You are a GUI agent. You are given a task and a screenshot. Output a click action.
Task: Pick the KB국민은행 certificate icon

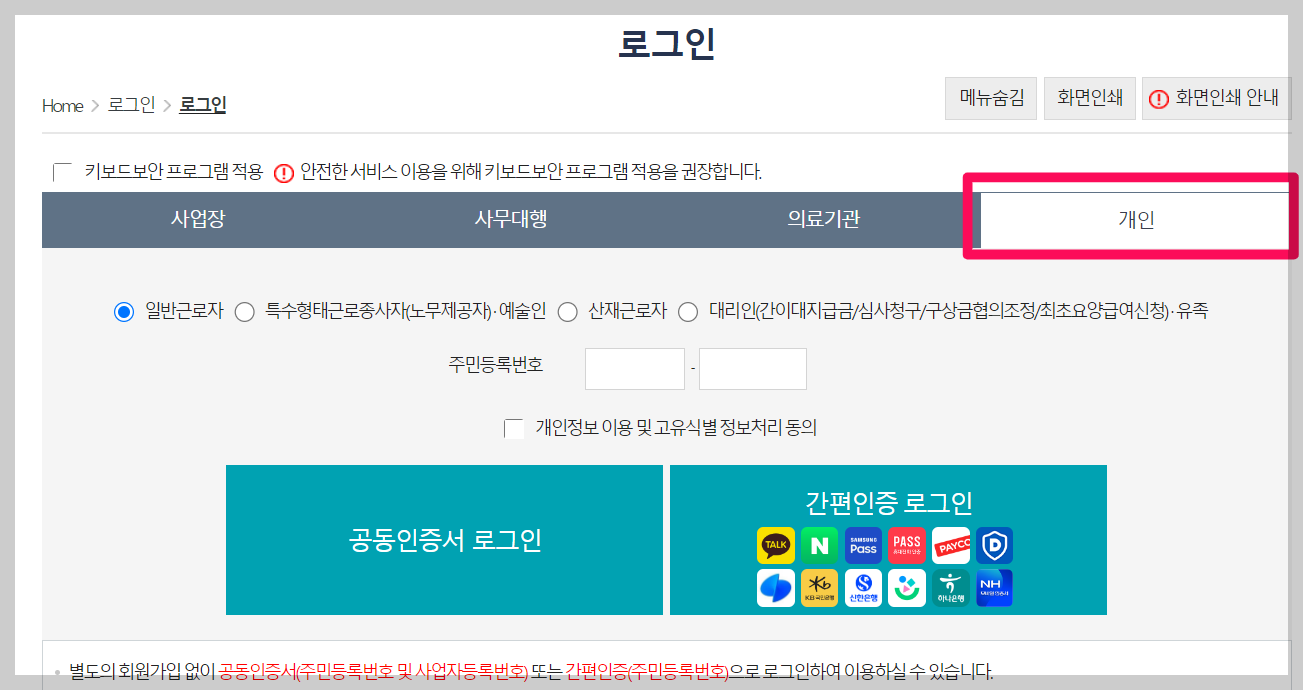[x=819, y=587]
